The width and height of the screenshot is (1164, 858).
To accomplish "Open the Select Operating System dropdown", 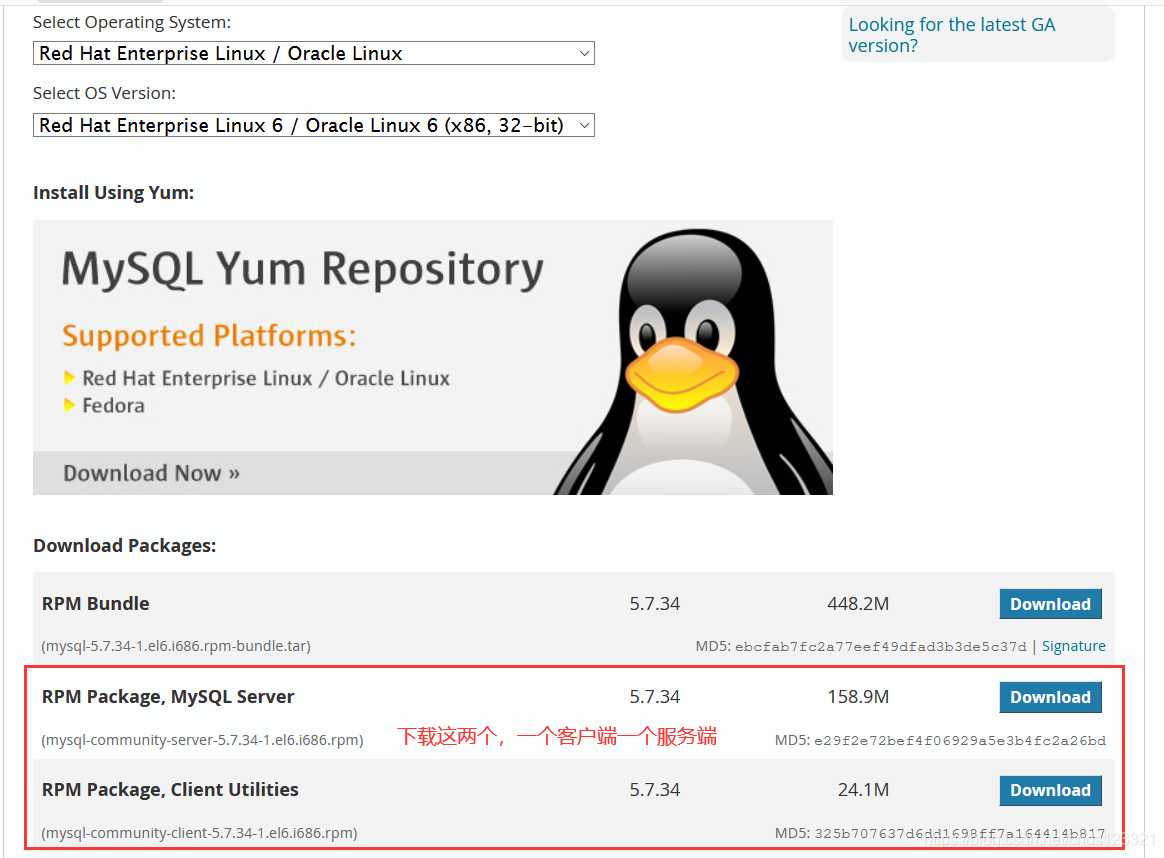I will click(x=313, y=53).
